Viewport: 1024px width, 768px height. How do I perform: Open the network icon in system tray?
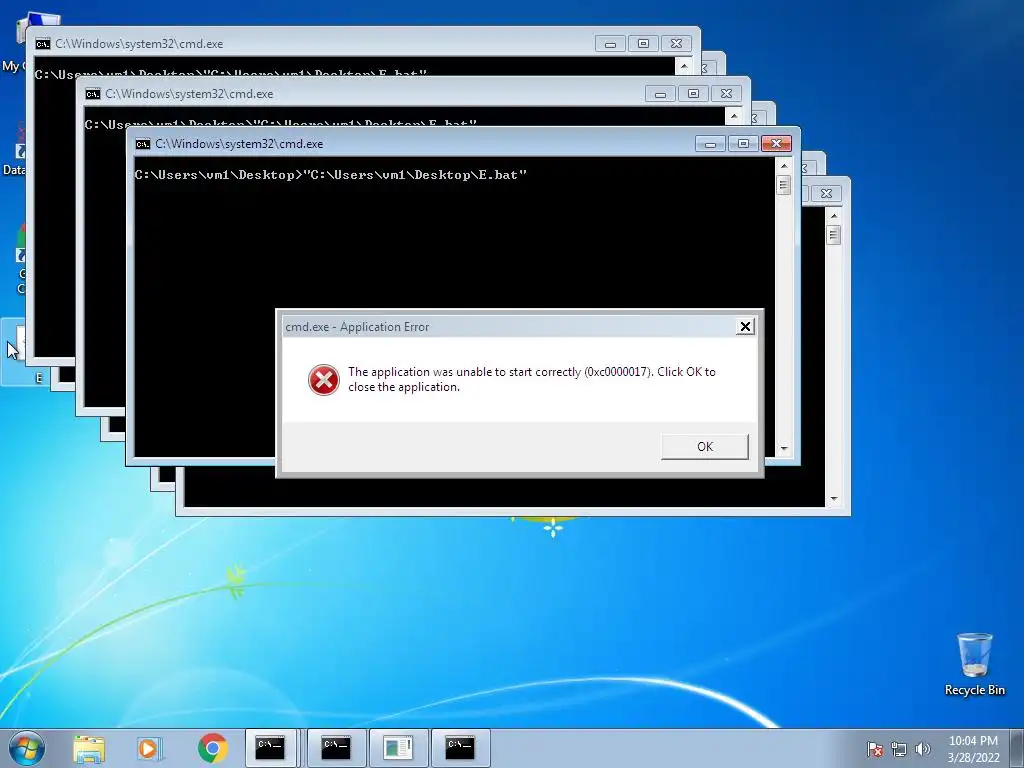899,749
